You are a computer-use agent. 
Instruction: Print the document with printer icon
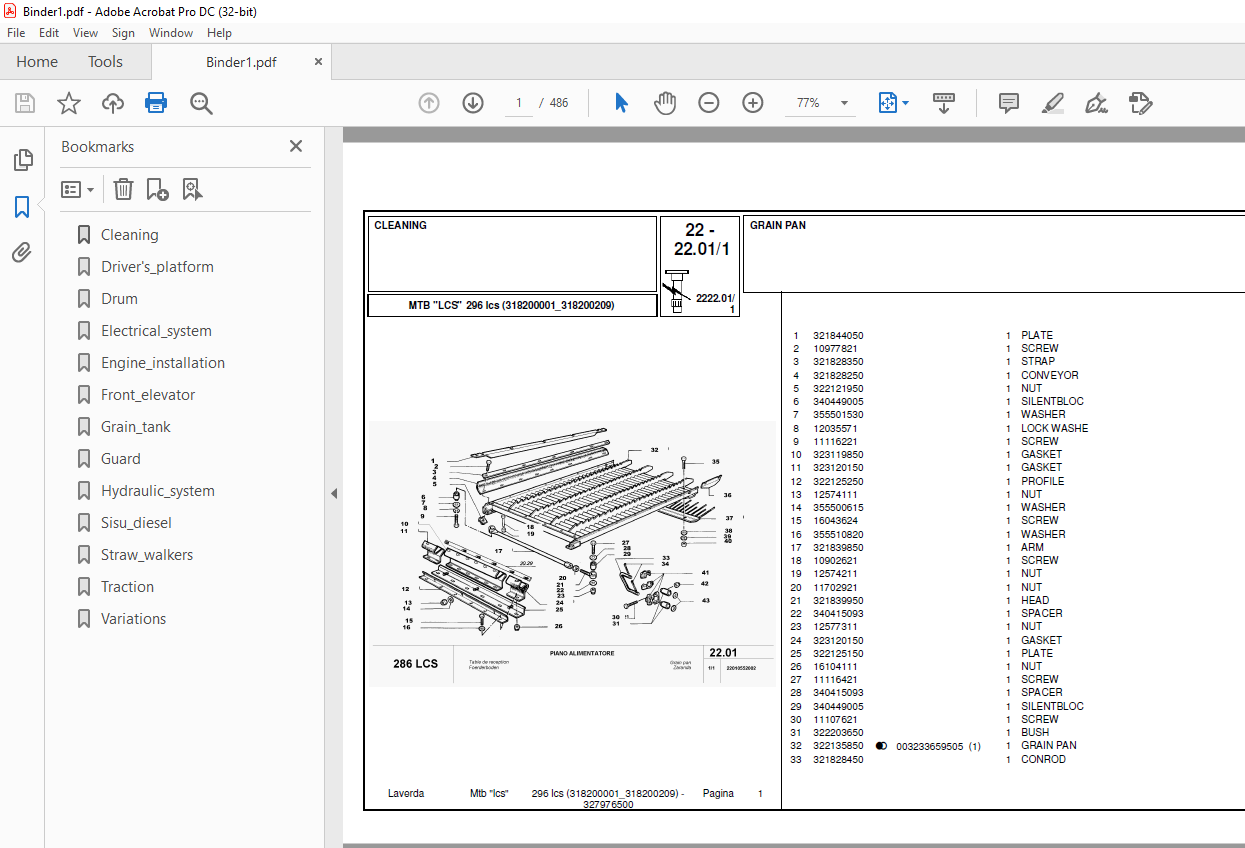pyautogui.click(x=156, y=103)
